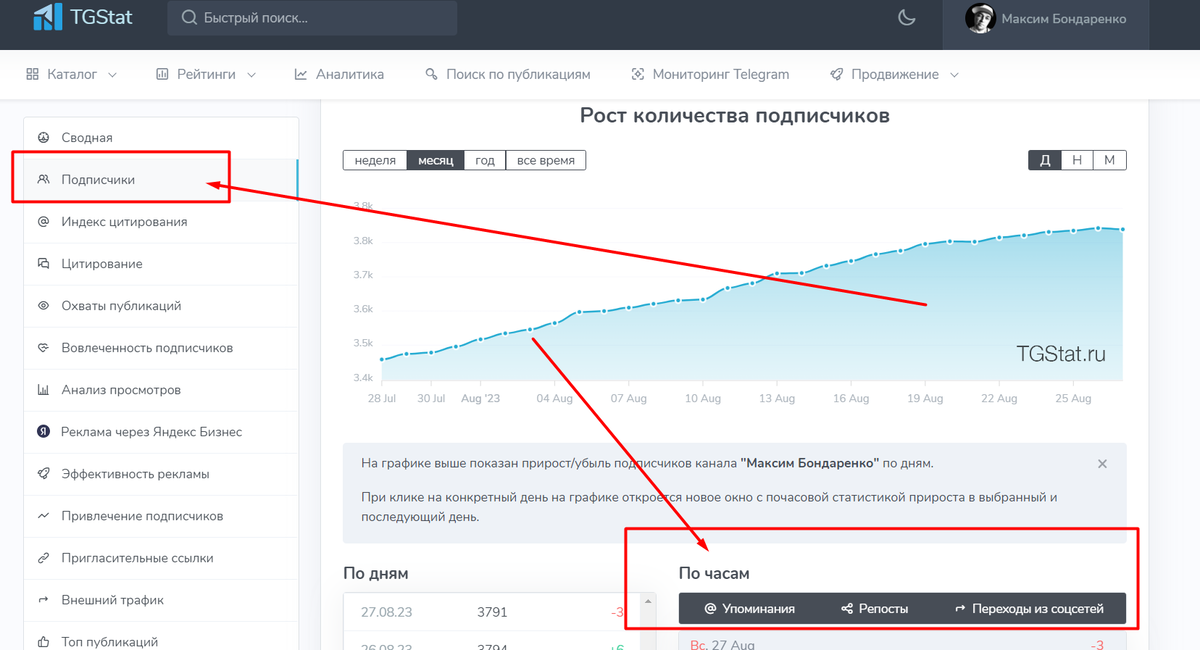The height and width of the screenshot is (650, 1200).
Task: Open the Репосты tab under По часам
Action: click(x=875, y=608)
